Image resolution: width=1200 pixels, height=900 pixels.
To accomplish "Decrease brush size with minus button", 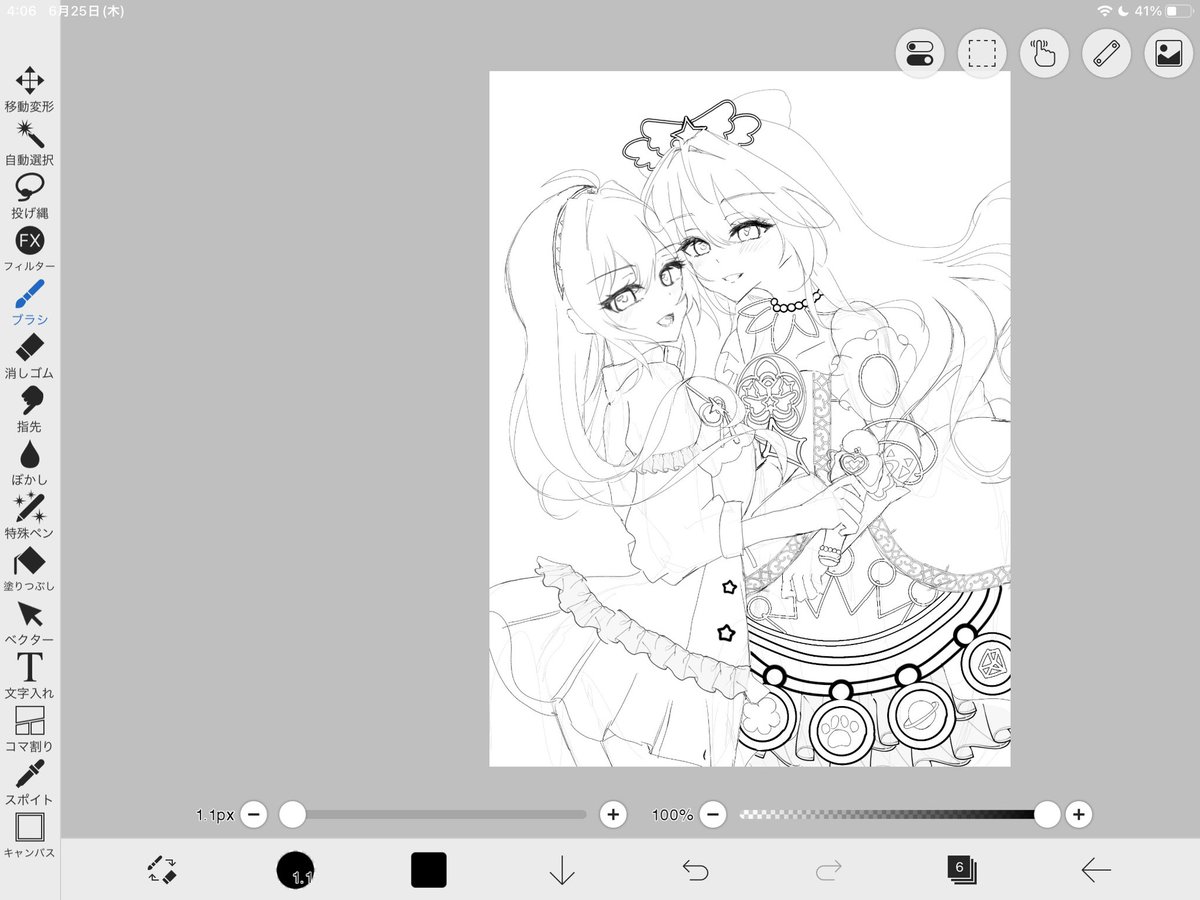I will [254, 814].
